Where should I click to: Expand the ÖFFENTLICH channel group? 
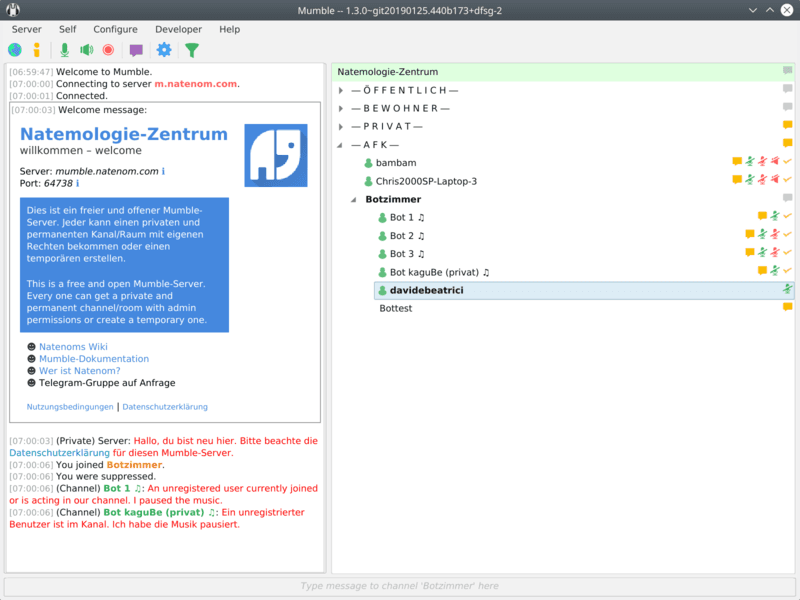point(342,90)
